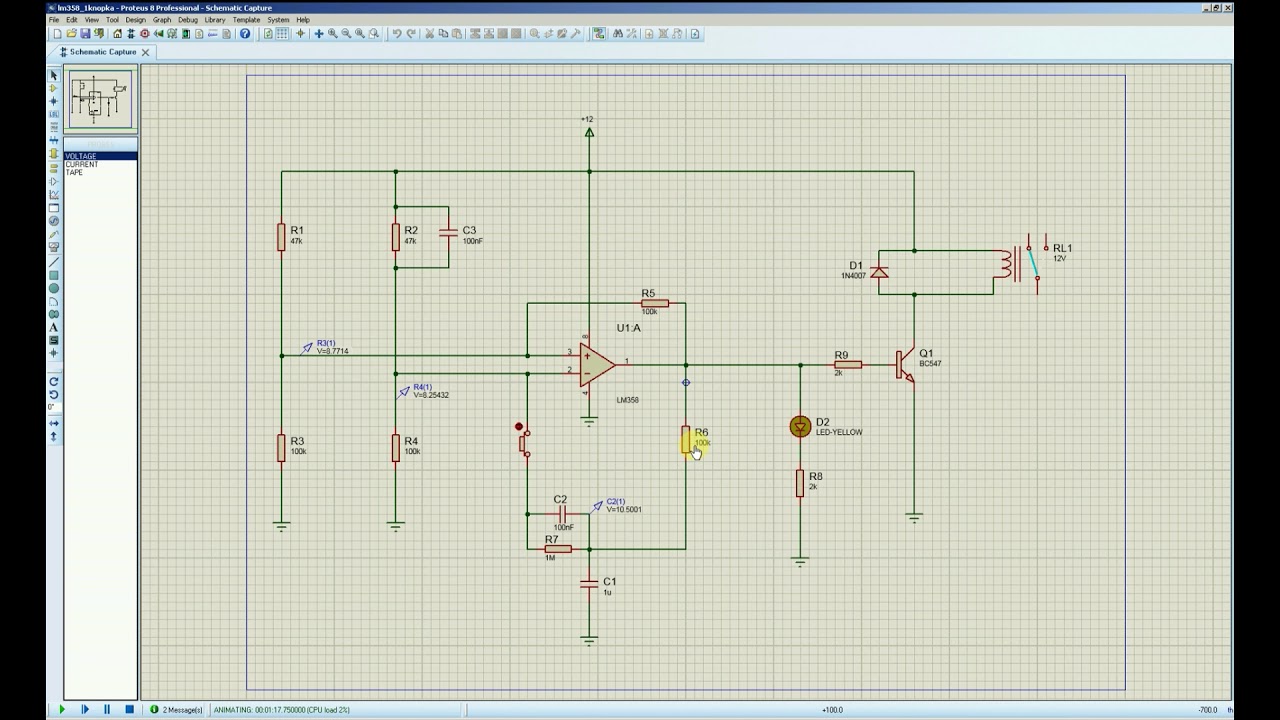The height and width of the screenshot is (720, 1280).
Task: Open the 2 Message(s) simulation log
Action: coord(176,710)
